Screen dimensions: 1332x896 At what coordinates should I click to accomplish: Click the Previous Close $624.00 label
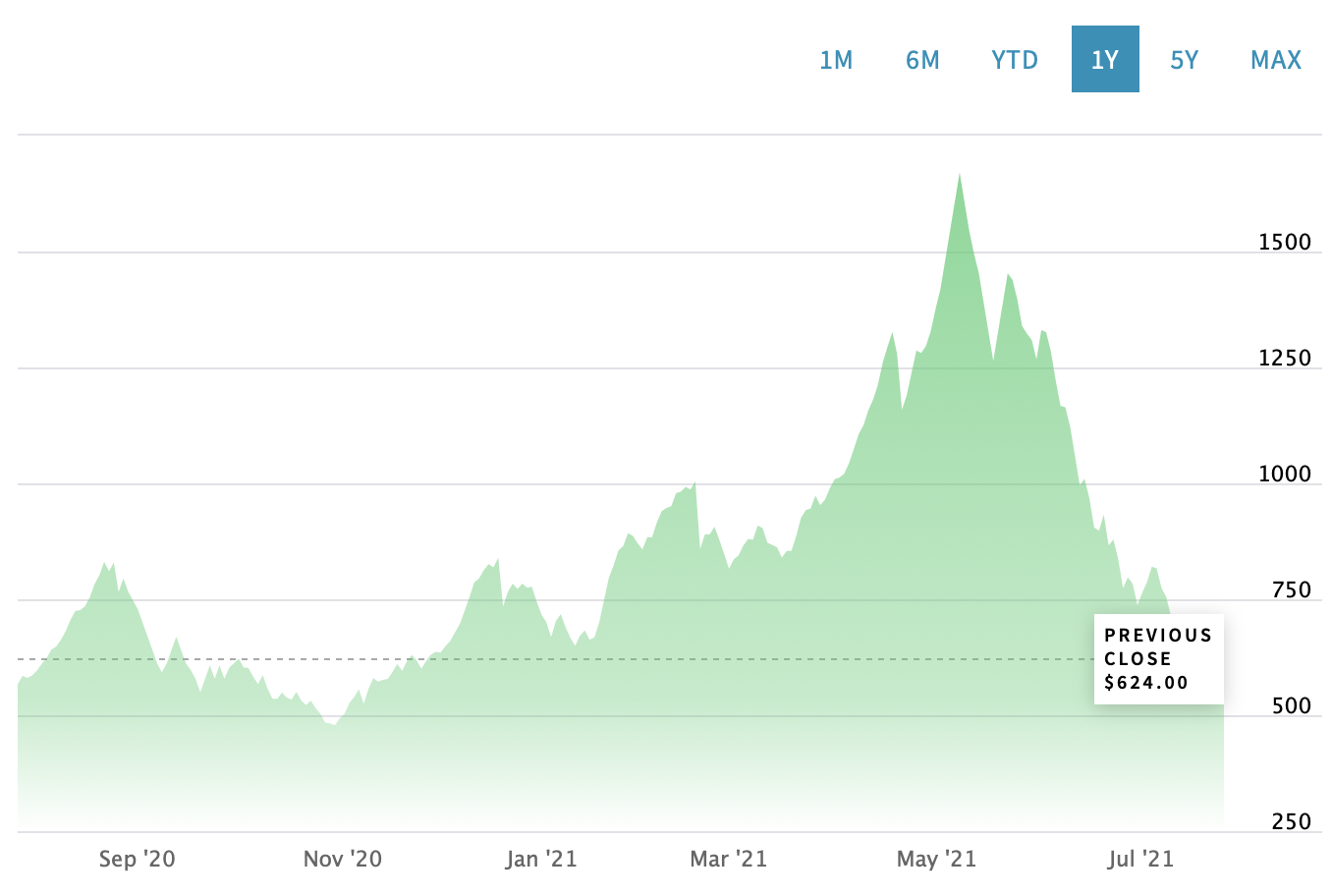1158,659
